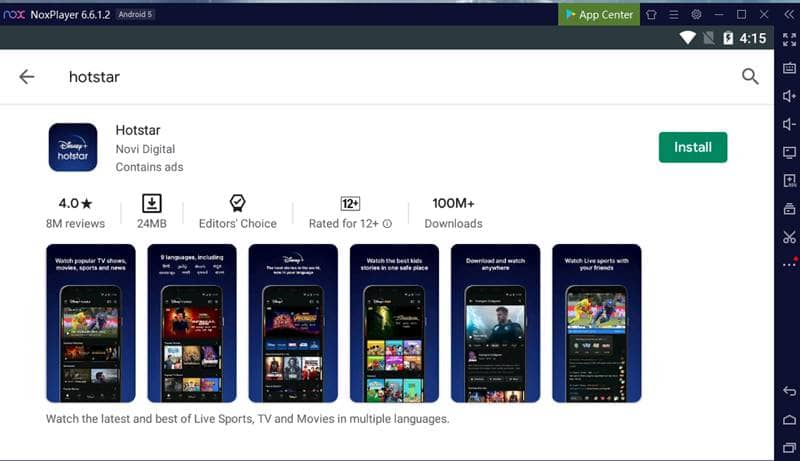Click the 100M+ Downloads stat
The width and height of the screenshot is (800, 461).
point(453,213)
